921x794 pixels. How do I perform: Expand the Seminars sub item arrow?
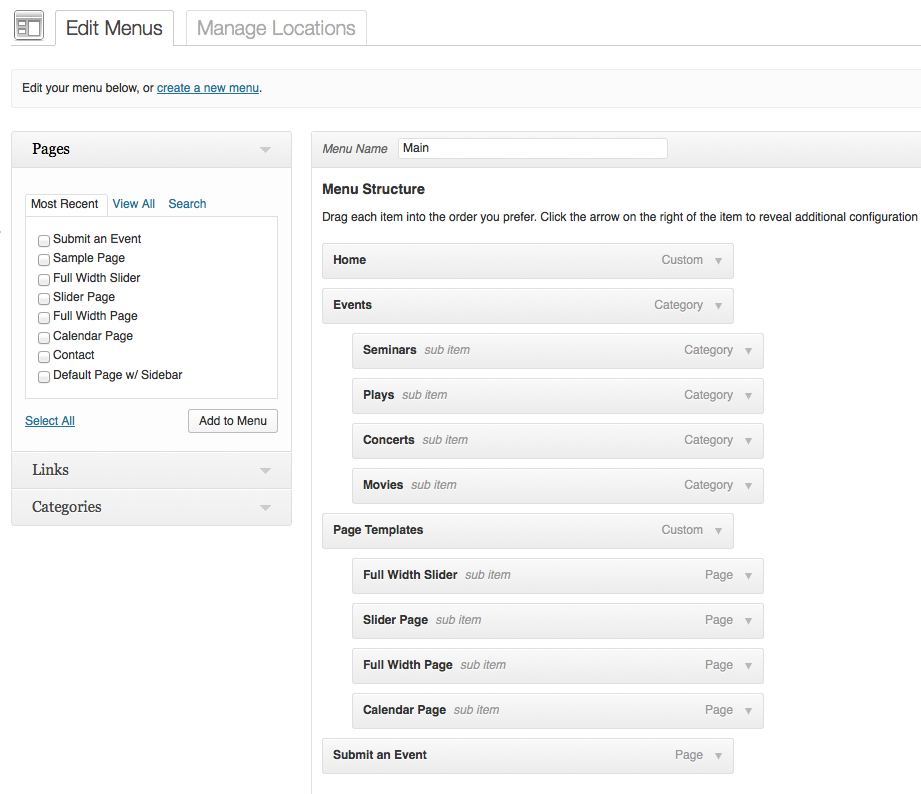click(x=748, y=351)
